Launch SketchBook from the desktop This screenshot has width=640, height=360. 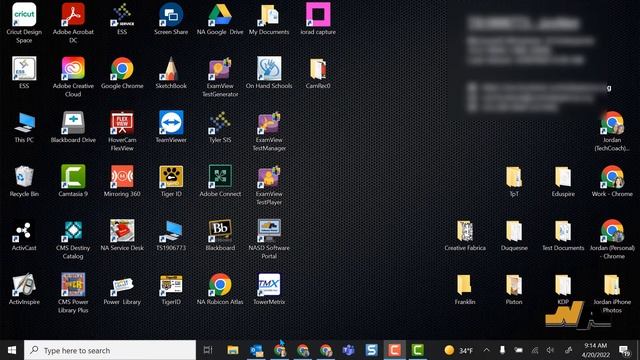[x=171, y=73]
